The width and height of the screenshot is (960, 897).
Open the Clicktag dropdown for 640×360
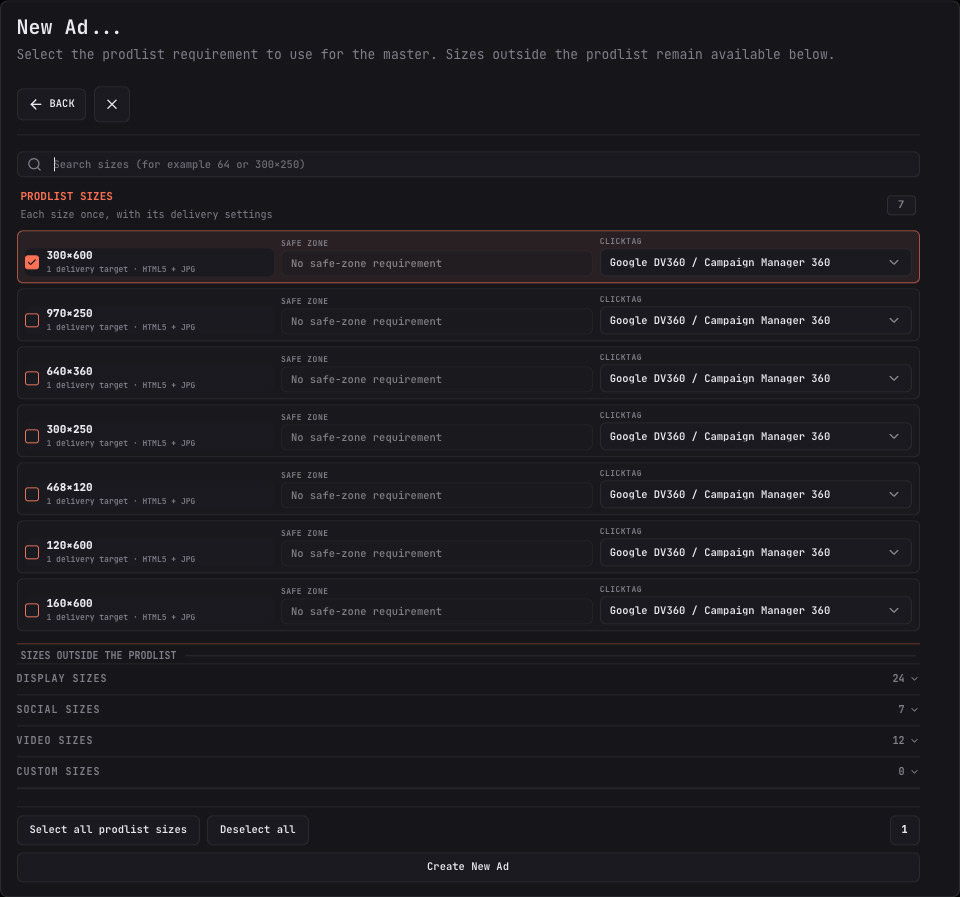(755, 378)
